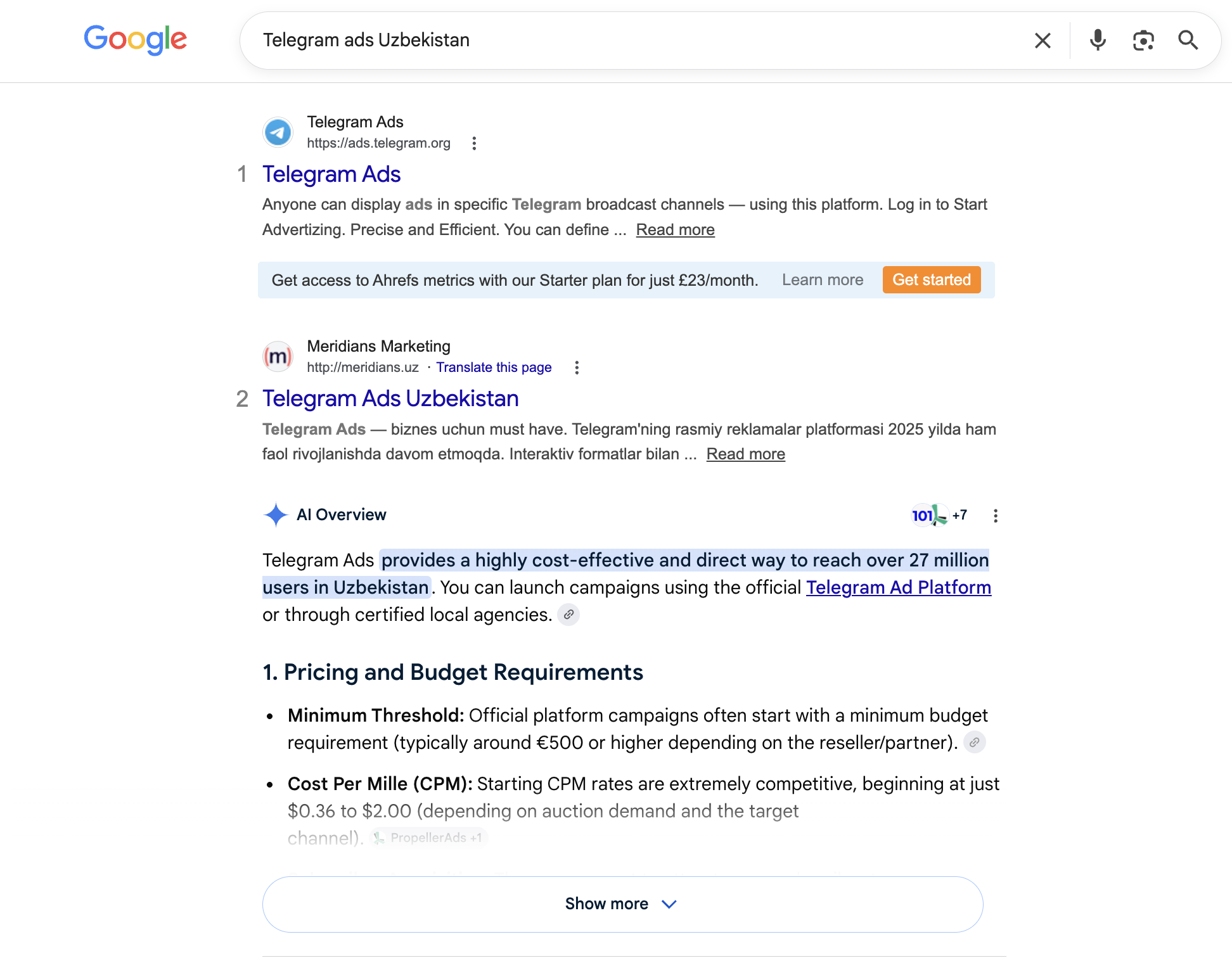The height and width of the screenshot is (977, 1232).
Task: Click the 'https://ads.telegram.org' URL text
Action: [x=378, y=143]
